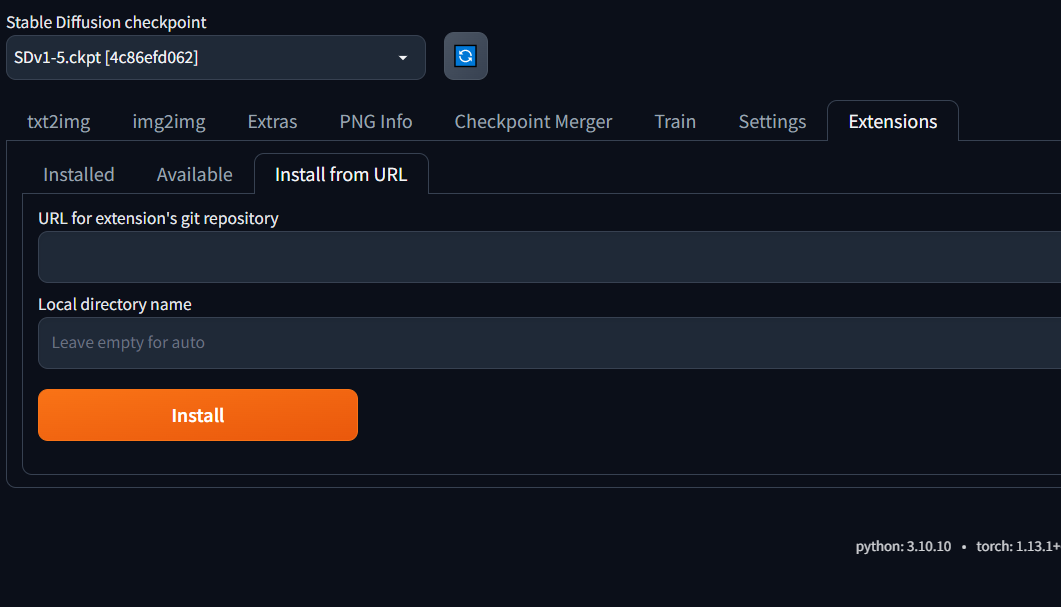Click the Local directory name label
Viewport: 1061px width, 607px height.
pos(115,304)
